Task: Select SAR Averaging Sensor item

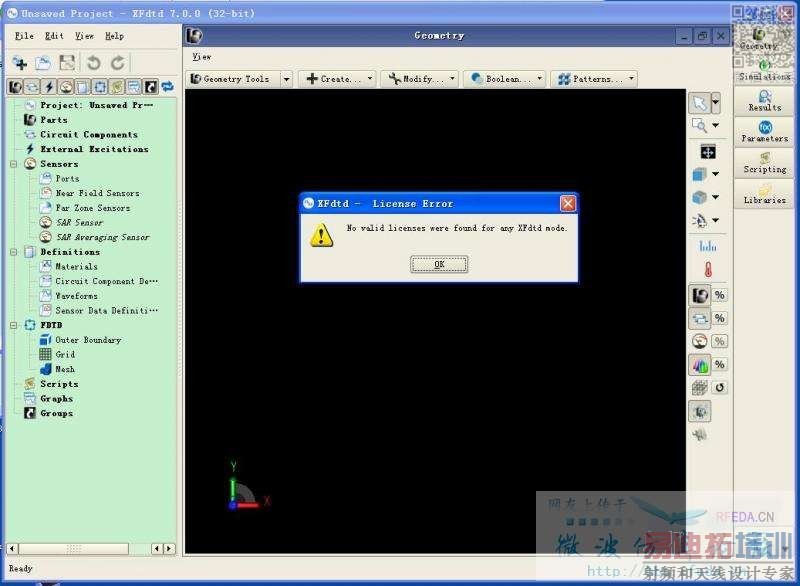Action: click(x=103, y=237)
